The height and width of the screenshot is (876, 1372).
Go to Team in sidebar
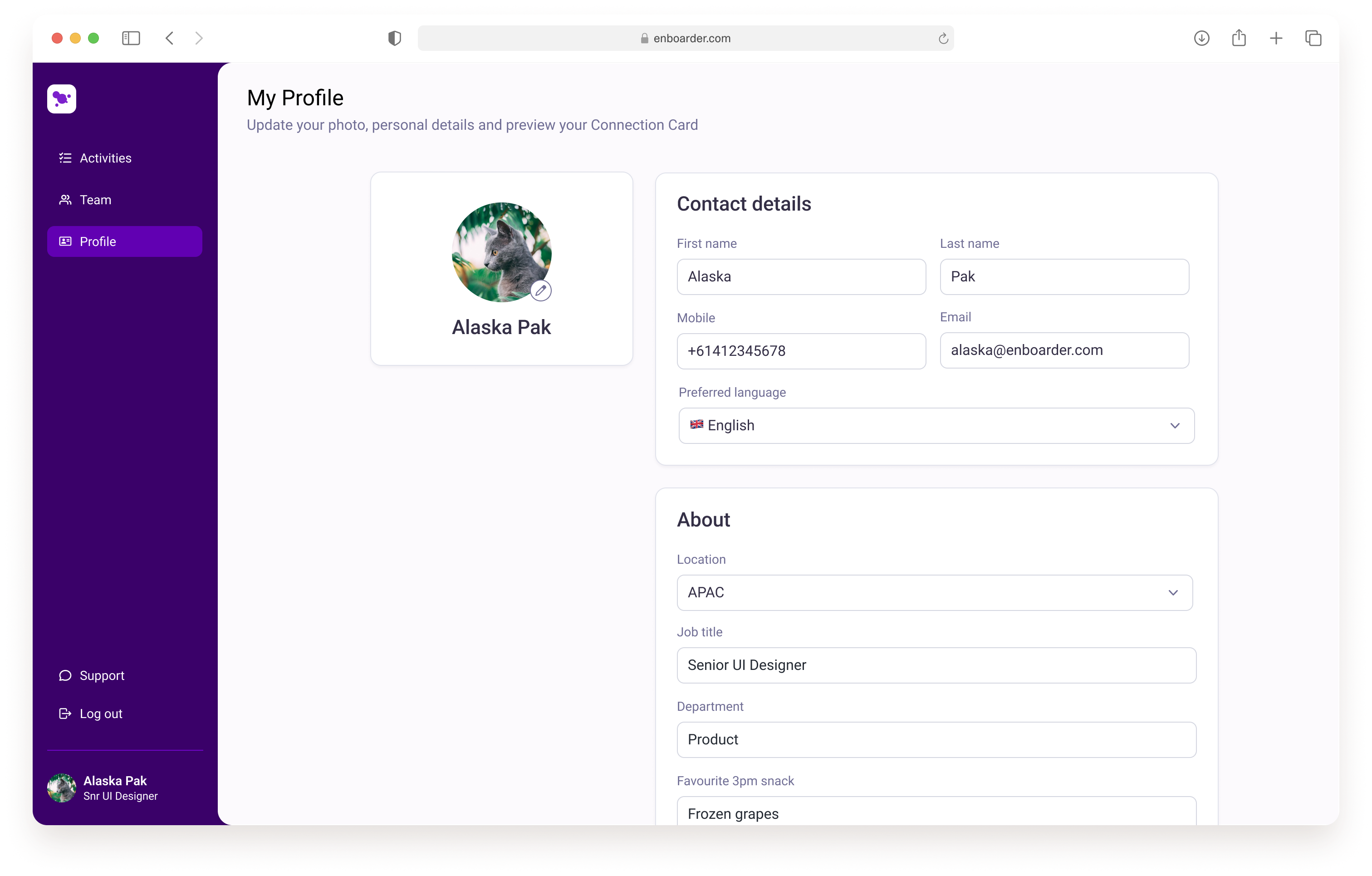[95, 200]
